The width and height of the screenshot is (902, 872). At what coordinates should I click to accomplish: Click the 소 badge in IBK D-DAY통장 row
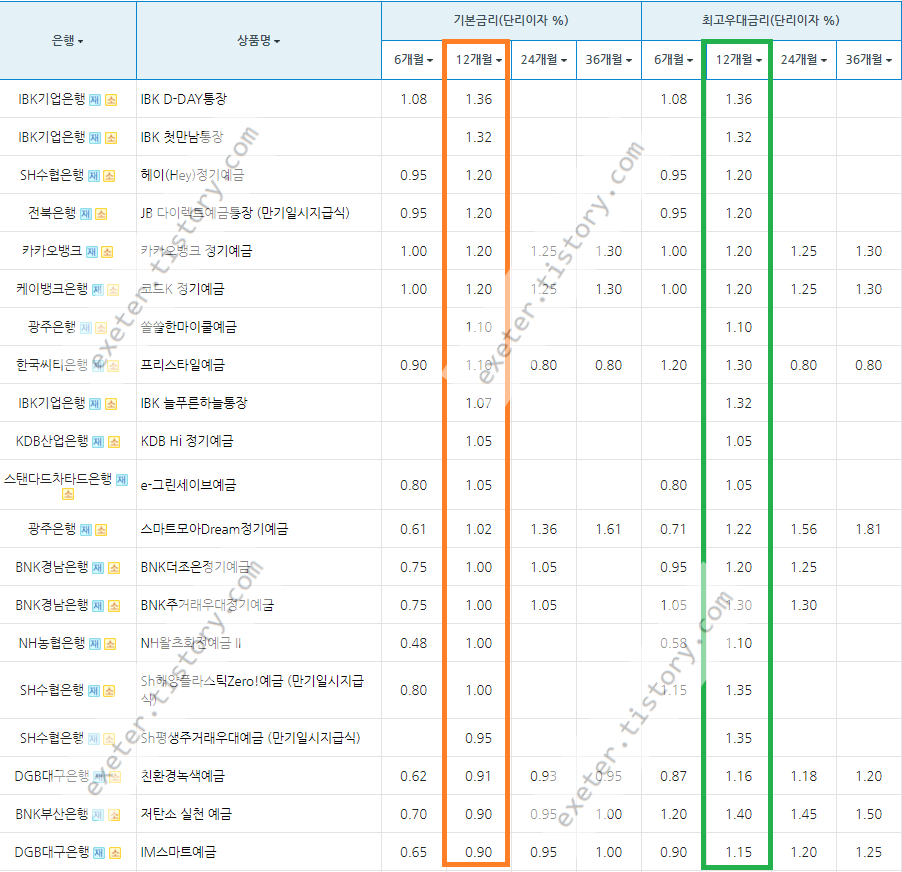(111, 100)
